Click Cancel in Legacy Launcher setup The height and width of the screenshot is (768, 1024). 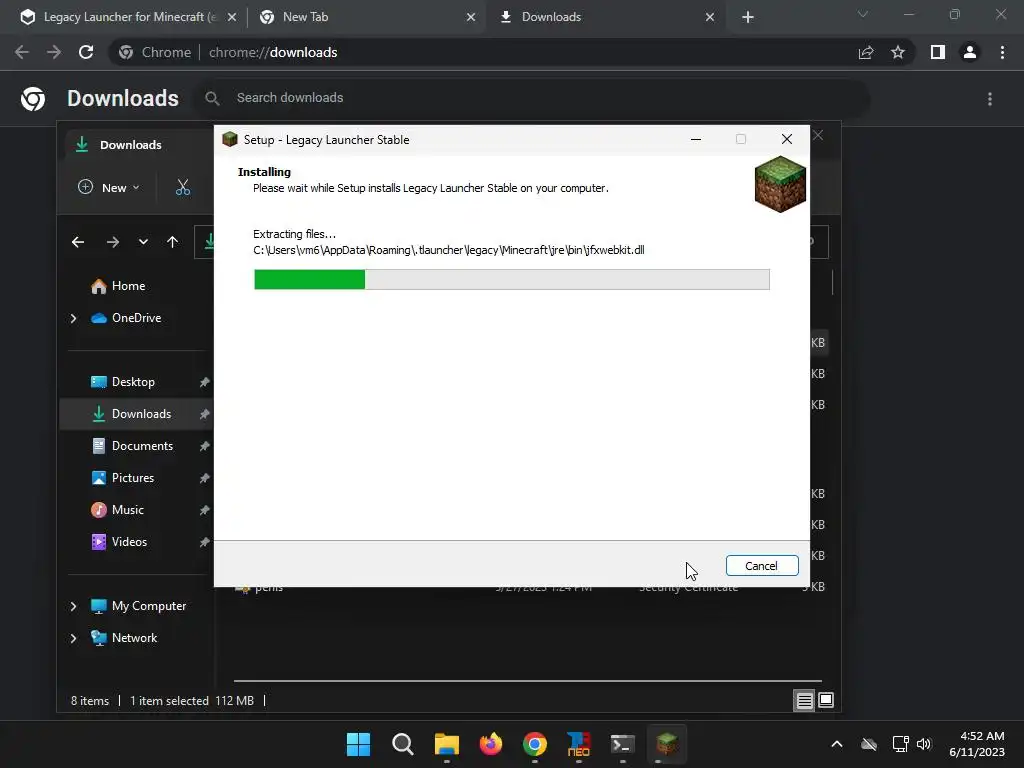(x=761, y=566)
